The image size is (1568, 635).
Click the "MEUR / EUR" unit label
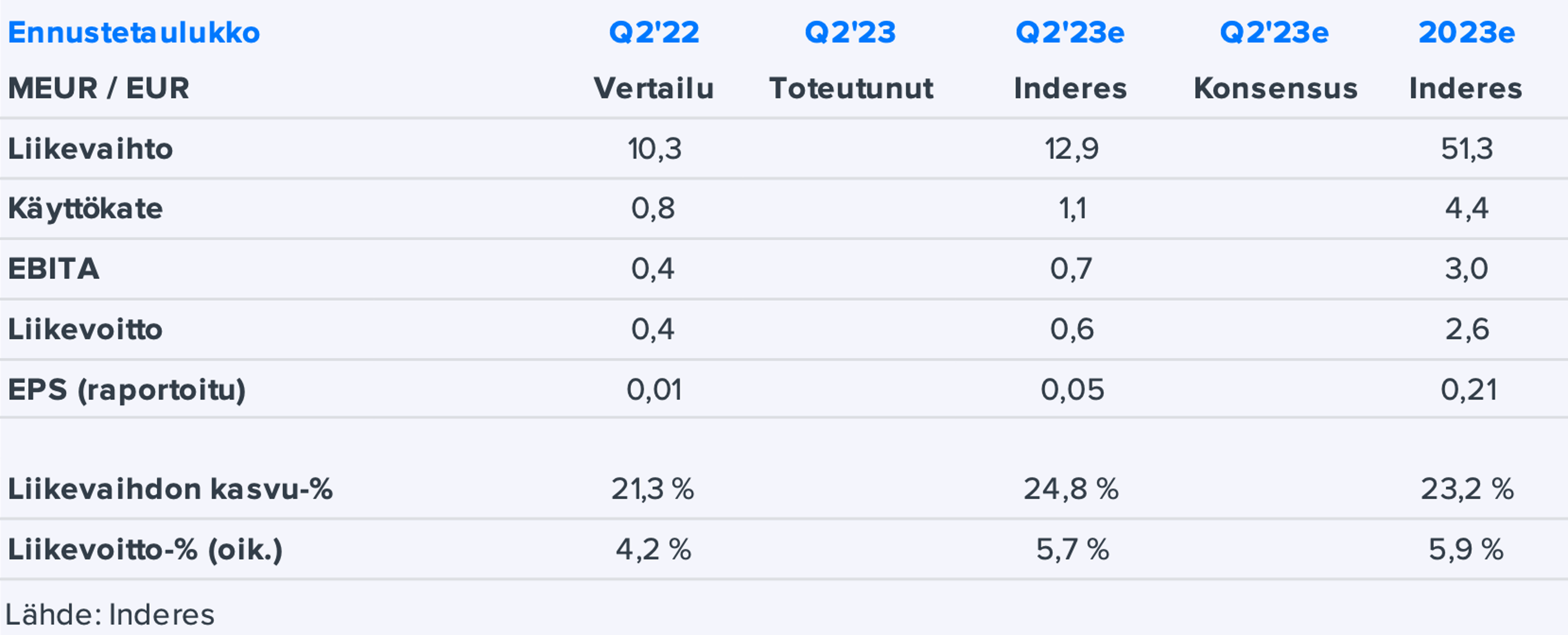click(x=98, y=89)
